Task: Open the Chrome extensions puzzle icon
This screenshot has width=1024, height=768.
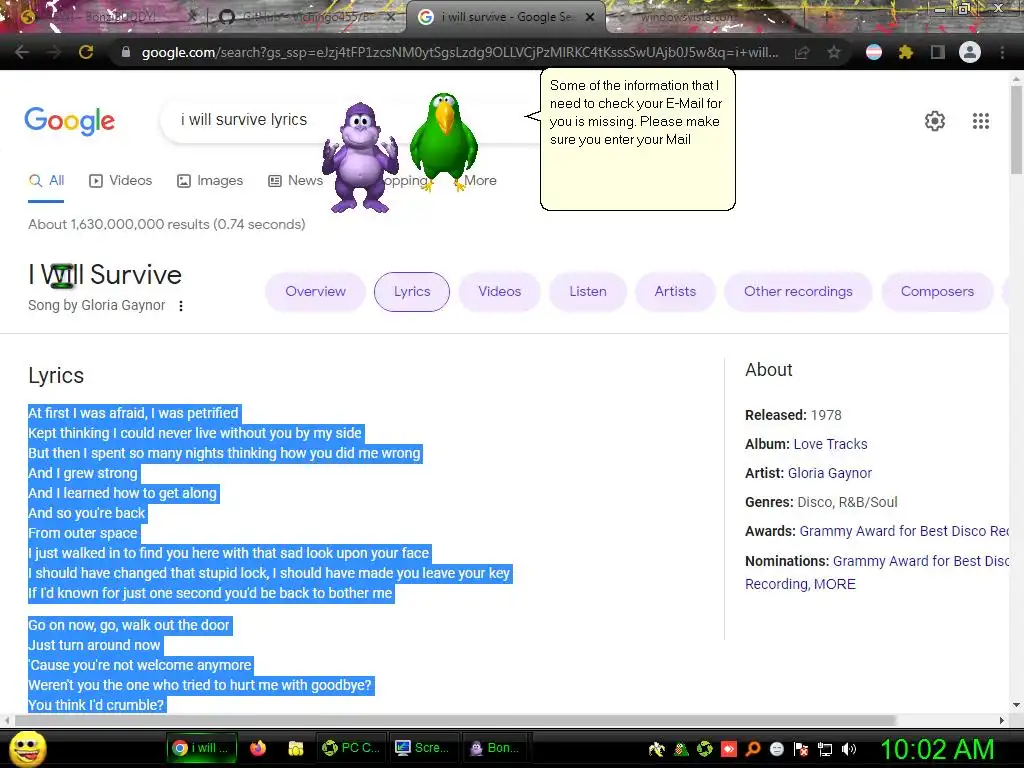Action: point(905,52)
